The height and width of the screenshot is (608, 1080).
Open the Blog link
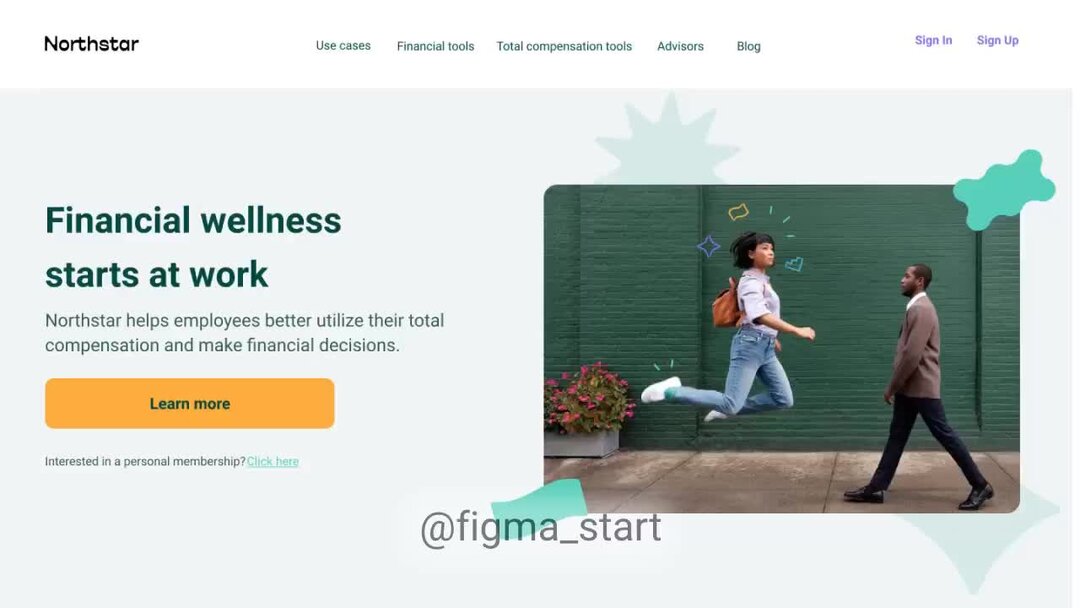coord(749,46)
